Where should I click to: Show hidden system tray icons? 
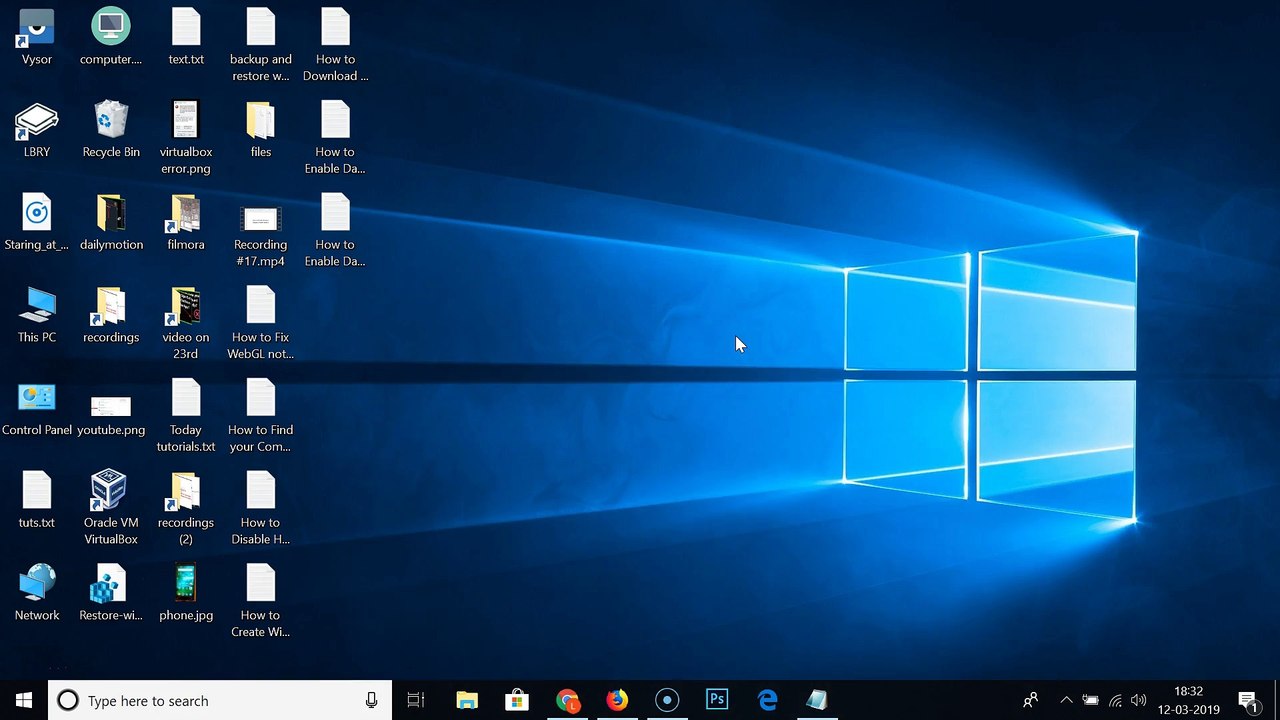(1066, 700)
